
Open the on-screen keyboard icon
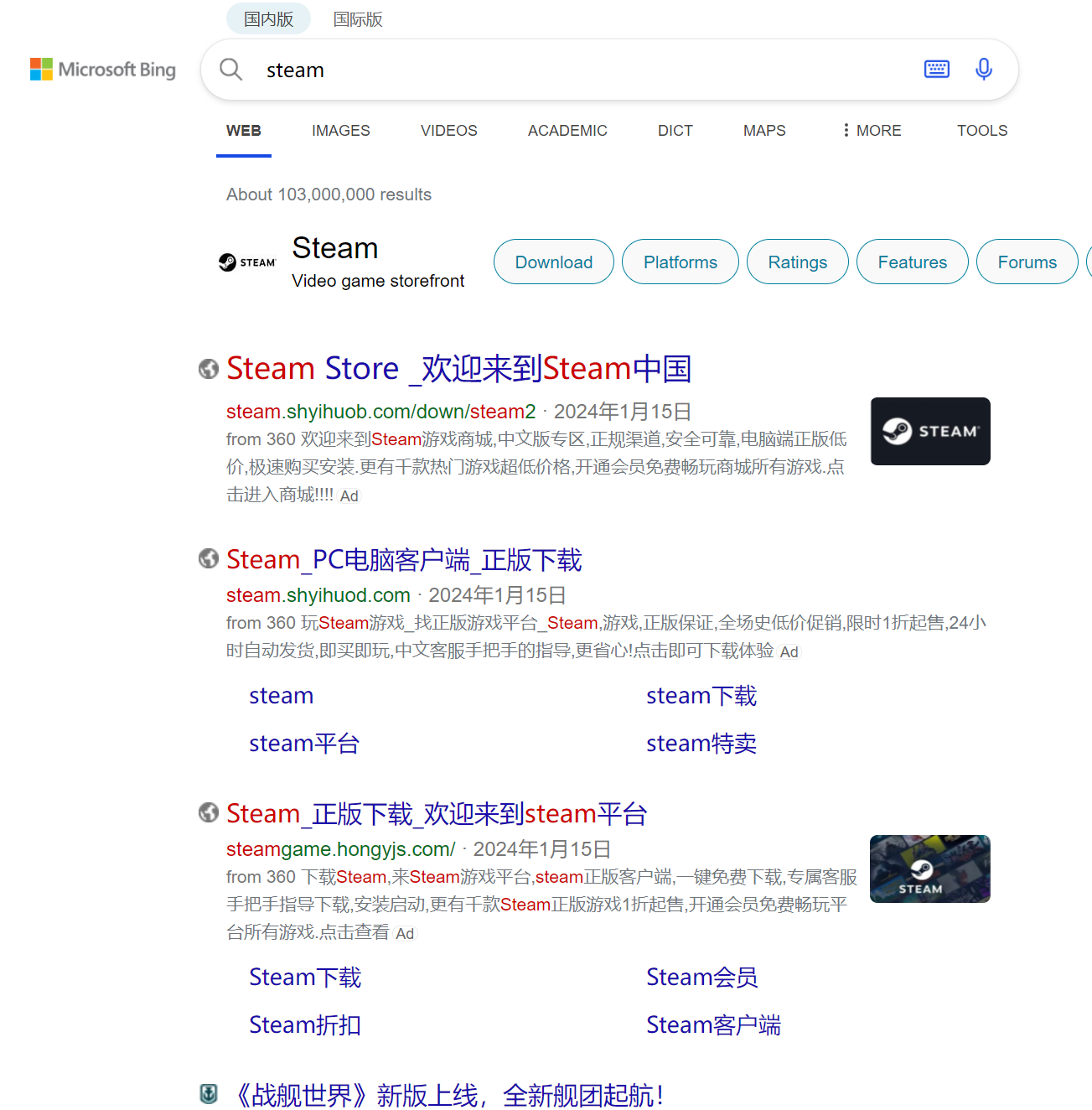coord(937,70)
